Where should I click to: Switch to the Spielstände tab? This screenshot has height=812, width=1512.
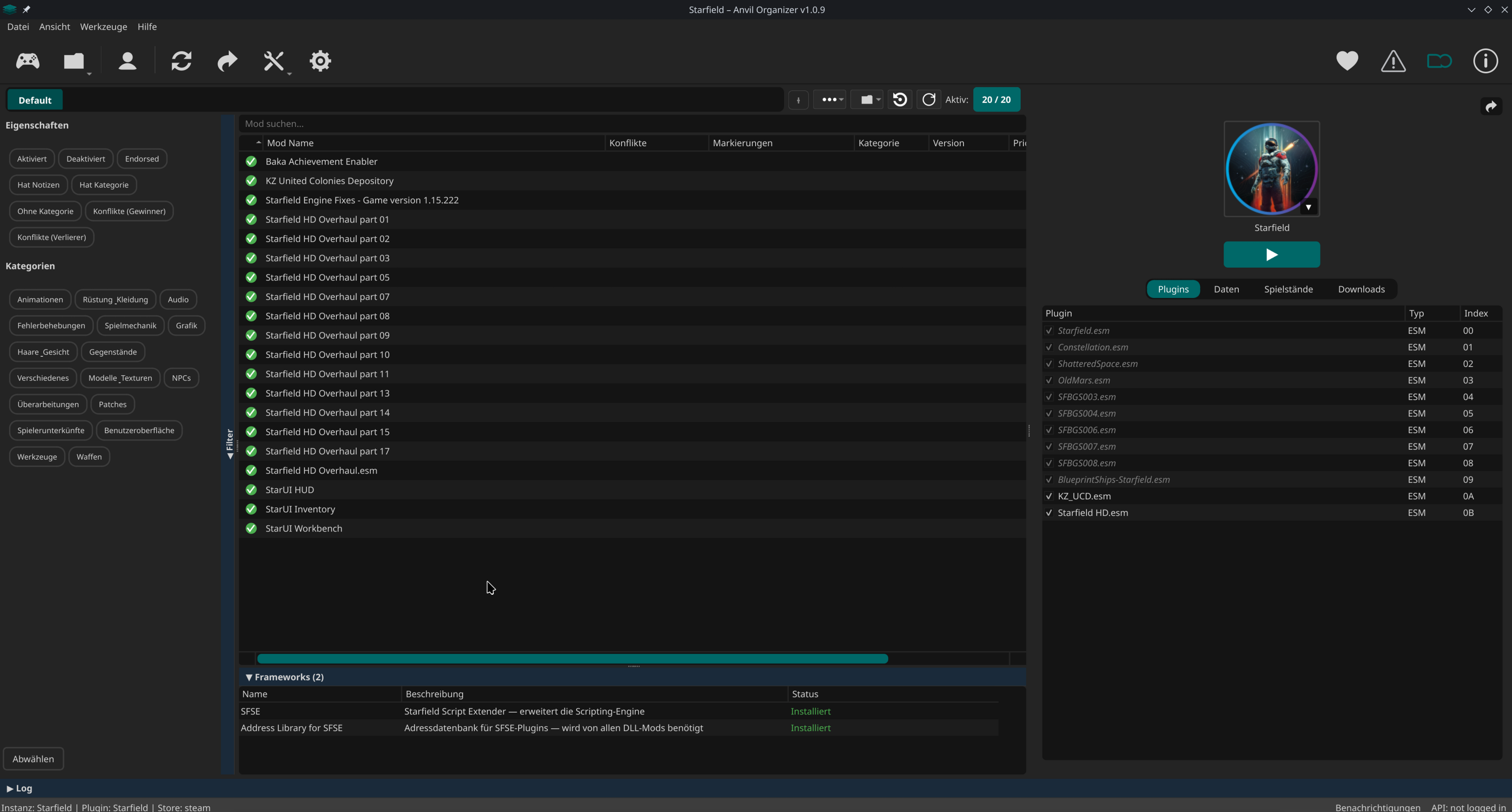coord(1288,289)
